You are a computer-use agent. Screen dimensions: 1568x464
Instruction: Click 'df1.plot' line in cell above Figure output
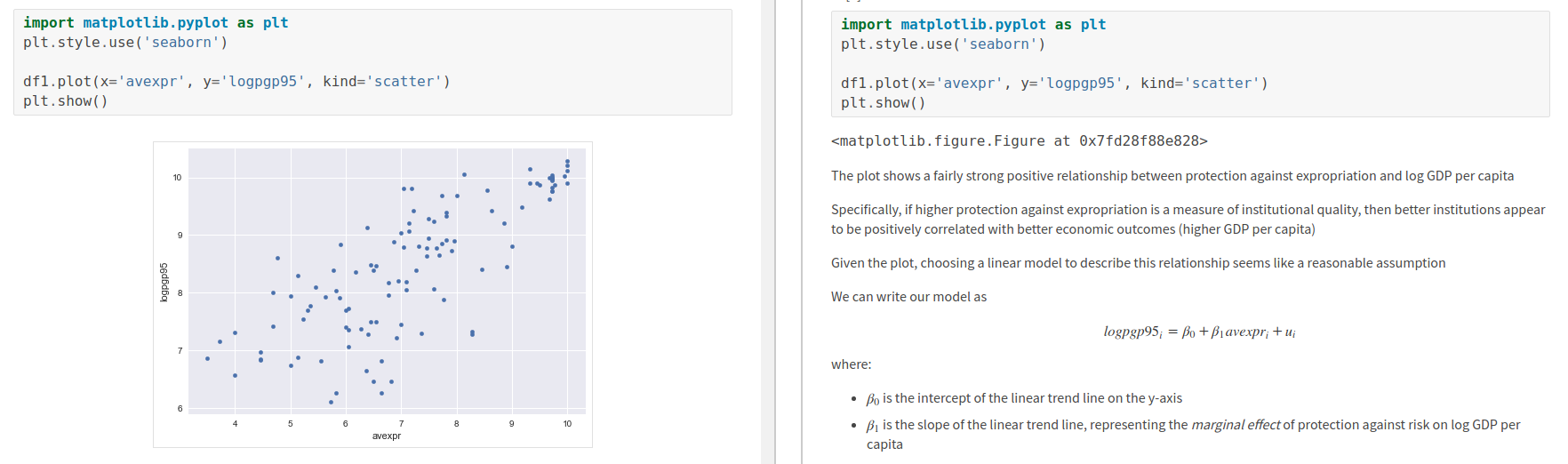click(1054, 84)
